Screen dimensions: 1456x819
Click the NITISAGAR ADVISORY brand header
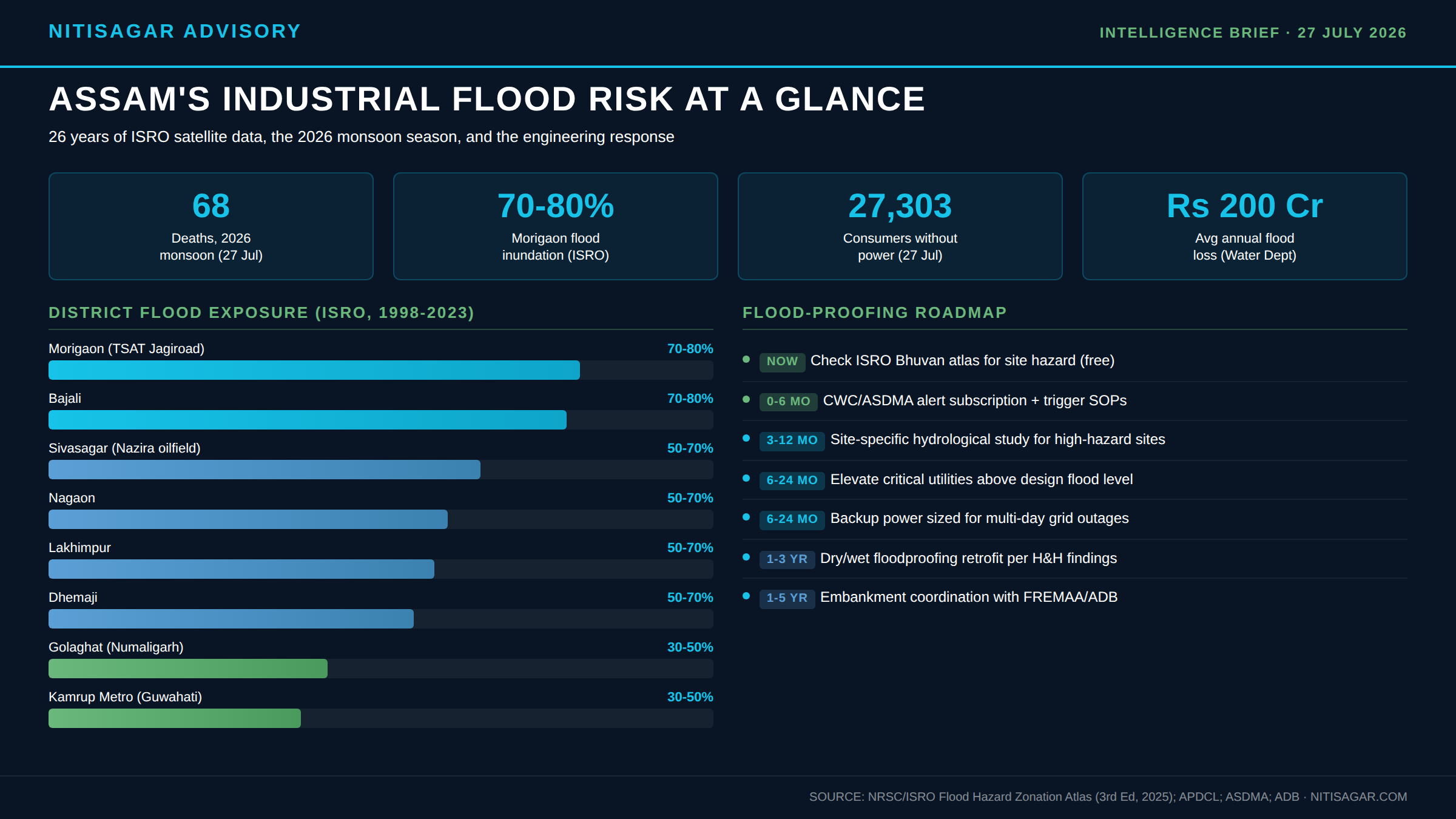(x=175, y=32)
